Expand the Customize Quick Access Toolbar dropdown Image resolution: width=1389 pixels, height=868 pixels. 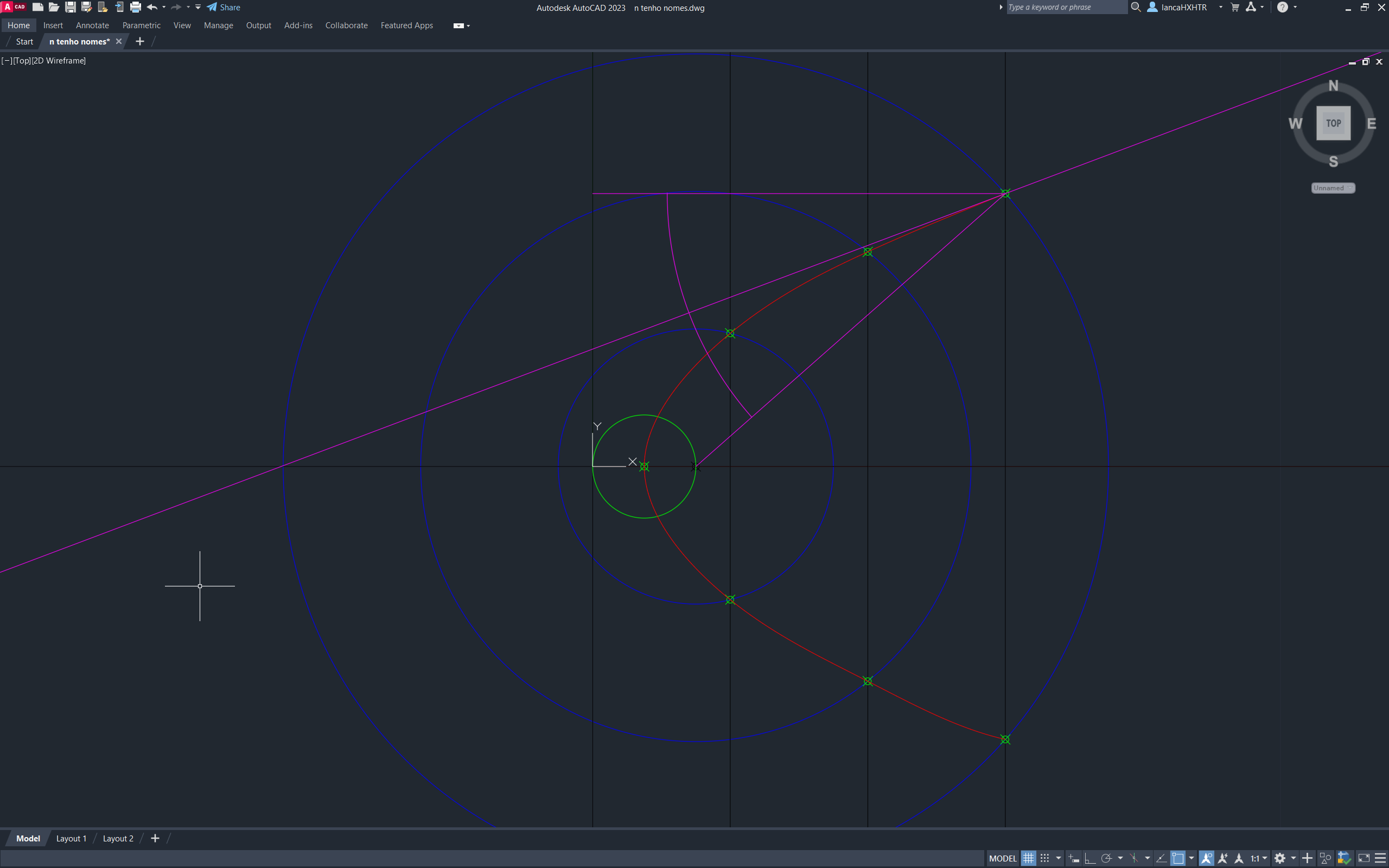click(198, 8)
